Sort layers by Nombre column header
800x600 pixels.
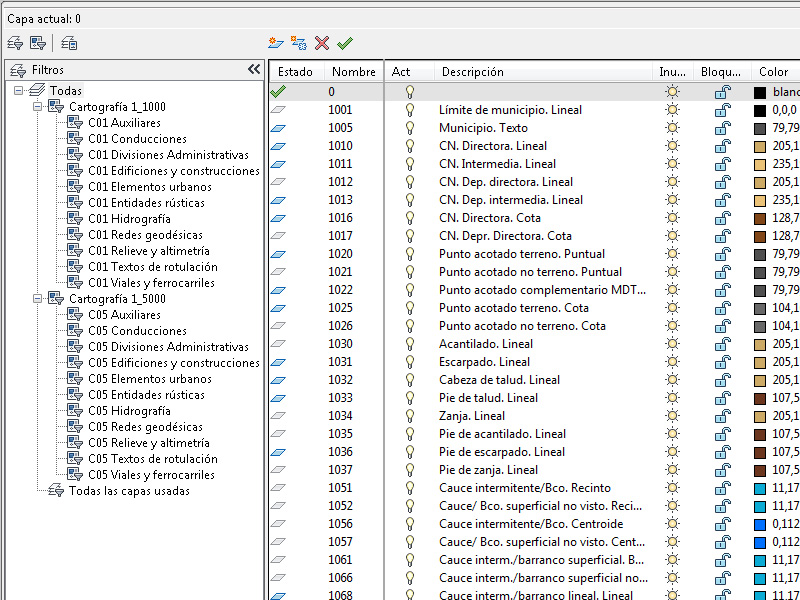(x=353, y=72)
